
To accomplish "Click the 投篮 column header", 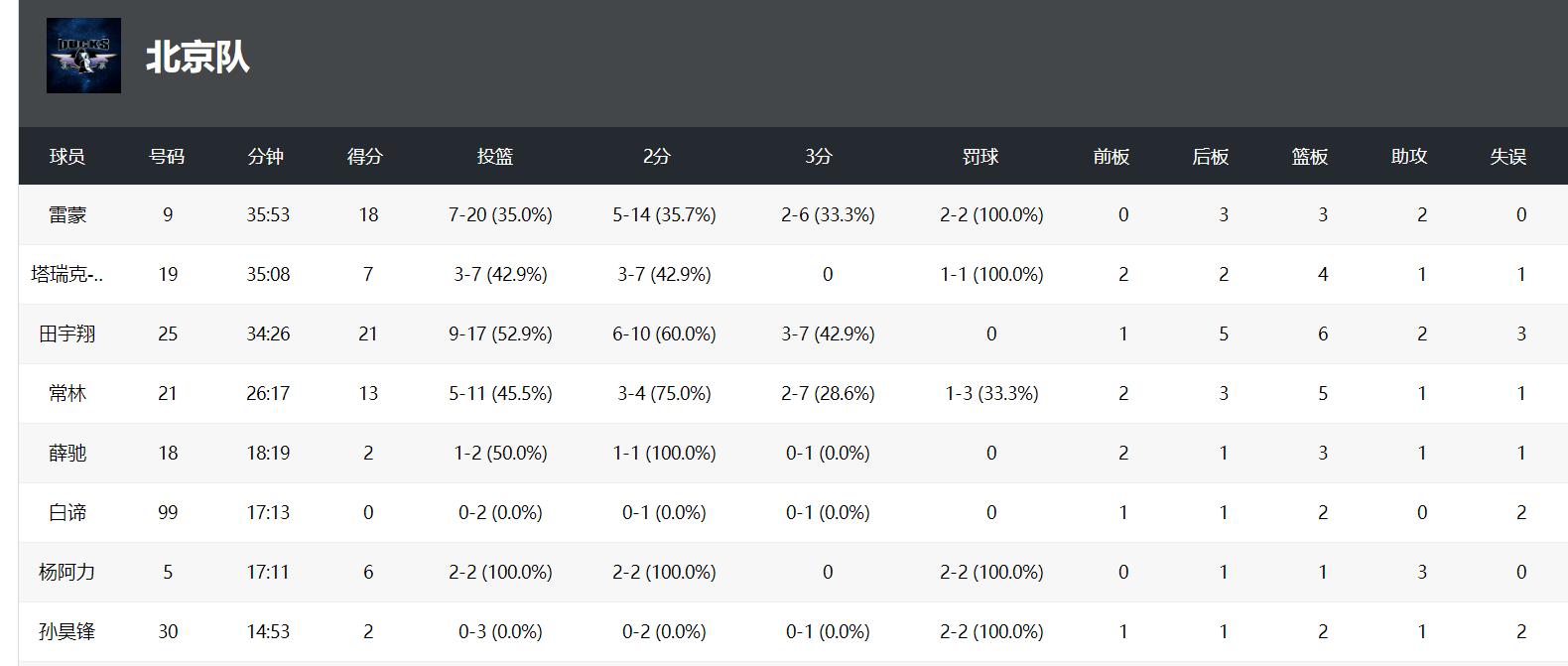I will [495, 157].
